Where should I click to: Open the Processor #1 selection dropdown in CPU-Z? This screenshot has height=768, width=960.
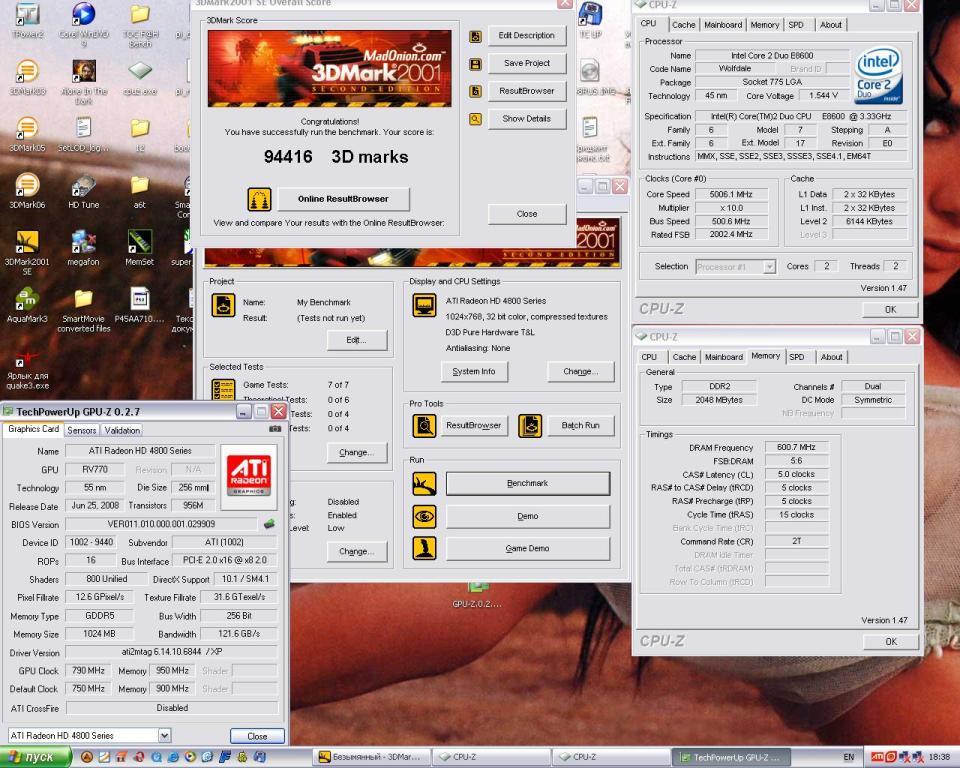(x=769, y=266)
